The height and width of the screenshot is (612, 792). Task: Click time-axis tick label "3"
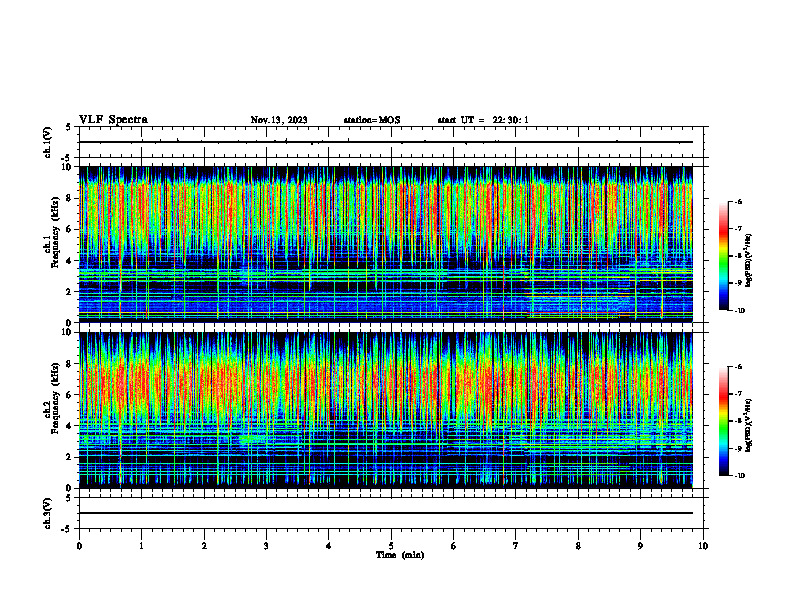[266, 546]
